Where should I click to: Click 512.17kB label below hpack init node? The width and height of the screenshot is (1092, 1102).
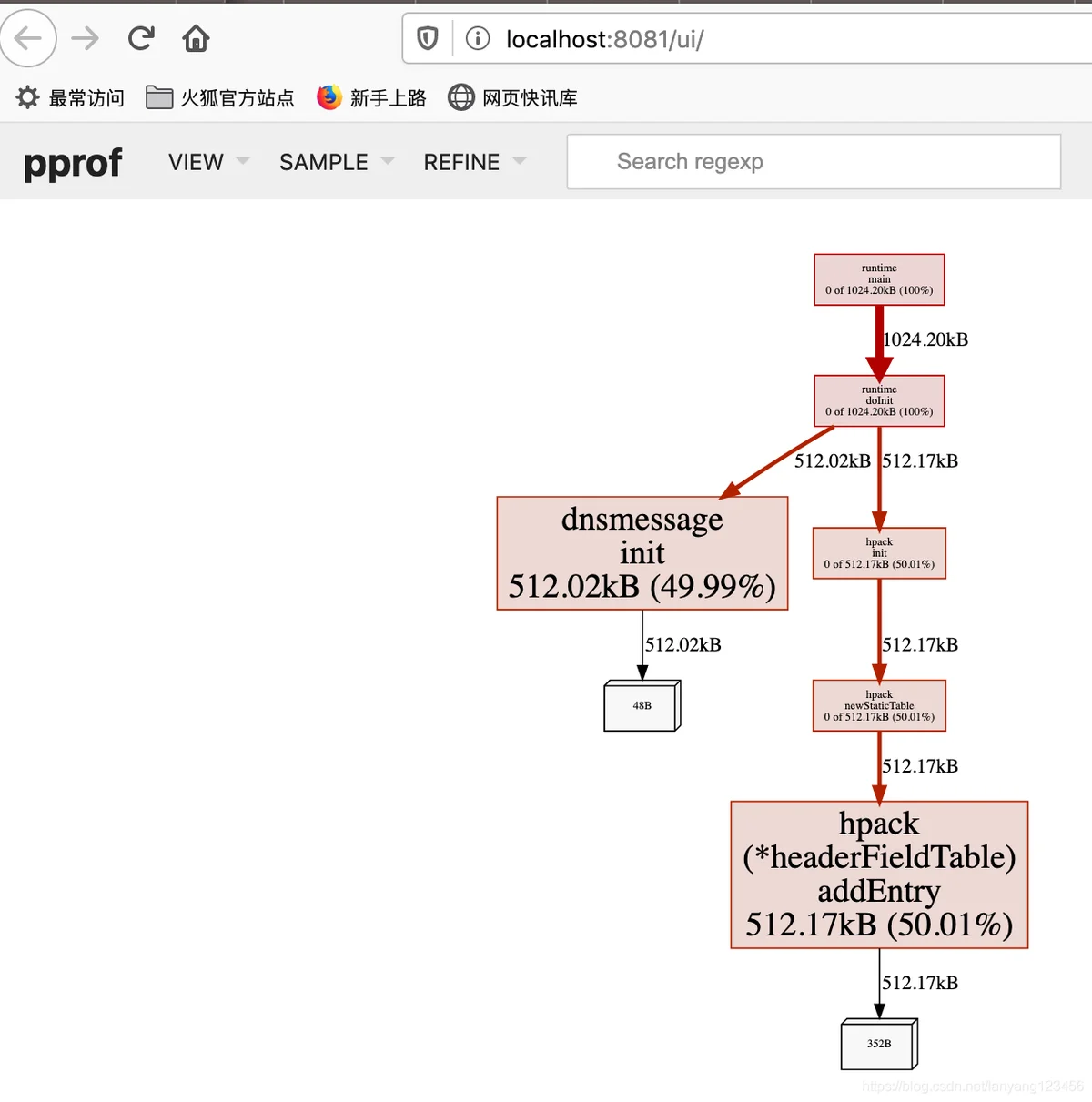point(920,644)
